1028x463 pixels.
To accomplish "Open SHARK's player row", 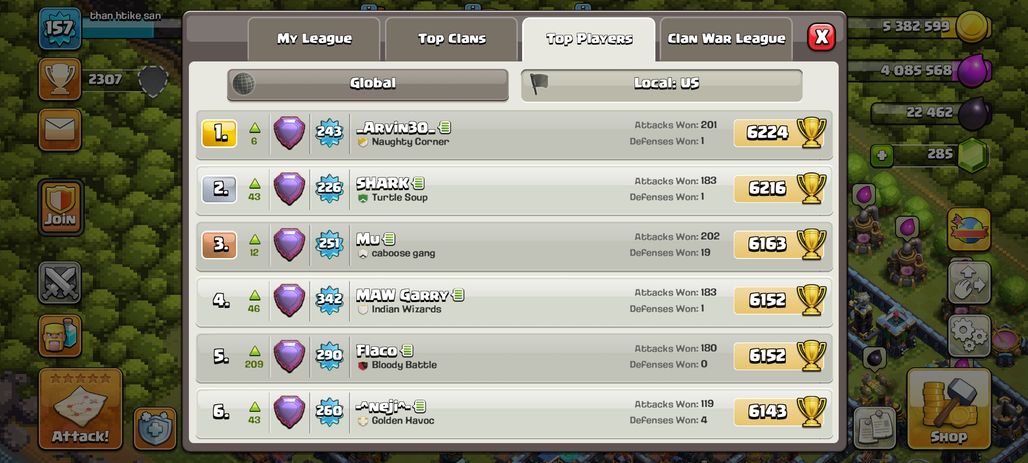I will tap(514, 190).
